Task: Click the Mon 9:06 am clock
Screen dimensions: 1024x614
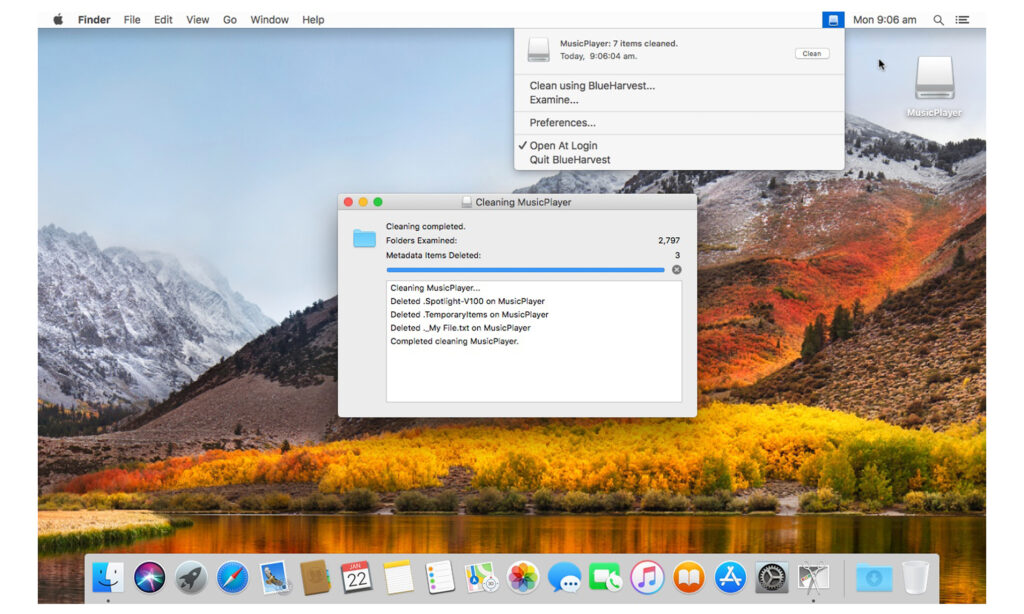Action: pos(884,20)
